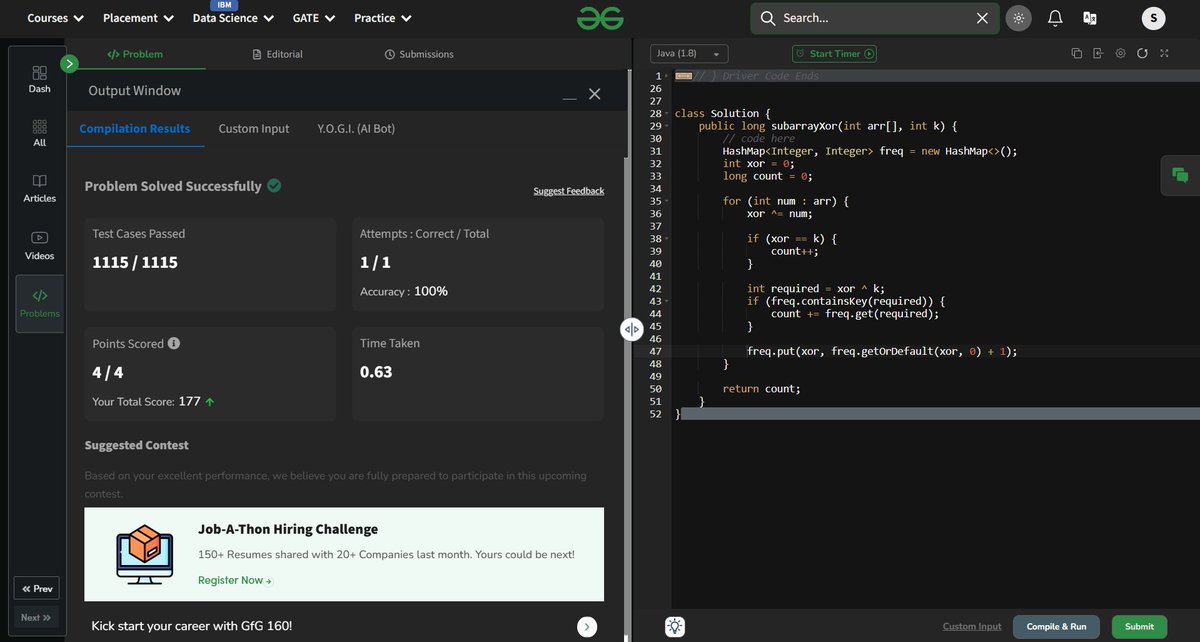
Task: Toggle fullscreen editor mode
Action: [x=1165, y=54]
